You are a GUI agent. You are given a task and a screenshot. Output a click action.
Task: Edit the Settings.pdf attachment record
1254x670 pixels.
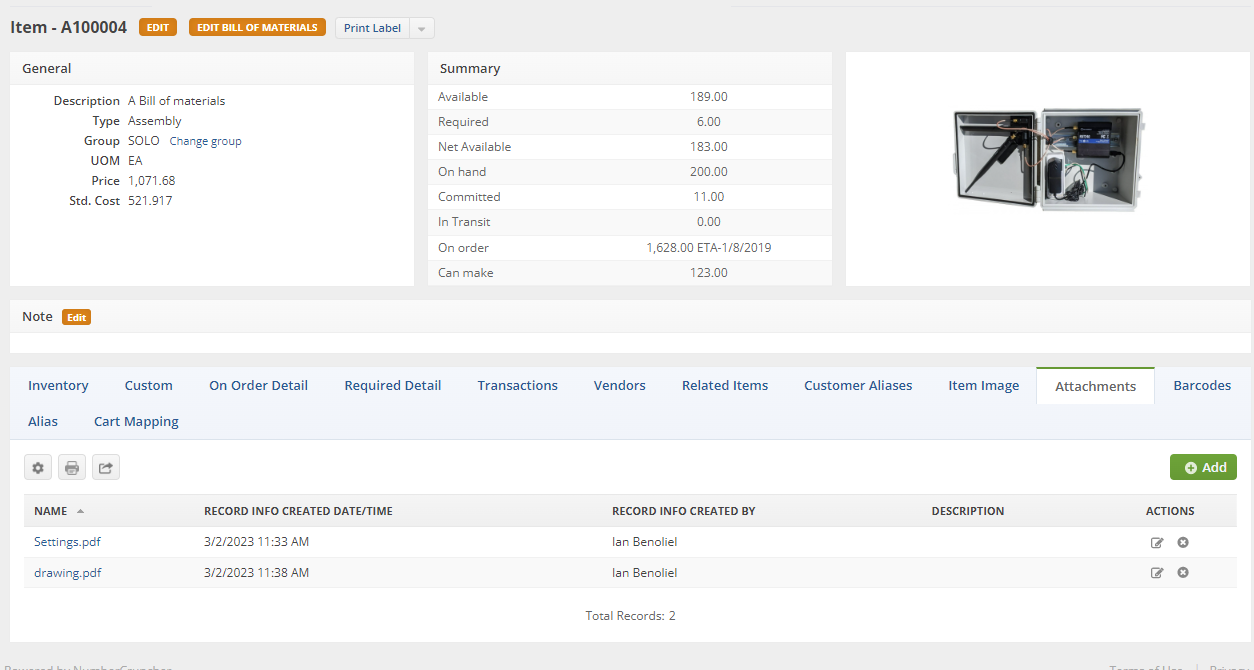1157,542
